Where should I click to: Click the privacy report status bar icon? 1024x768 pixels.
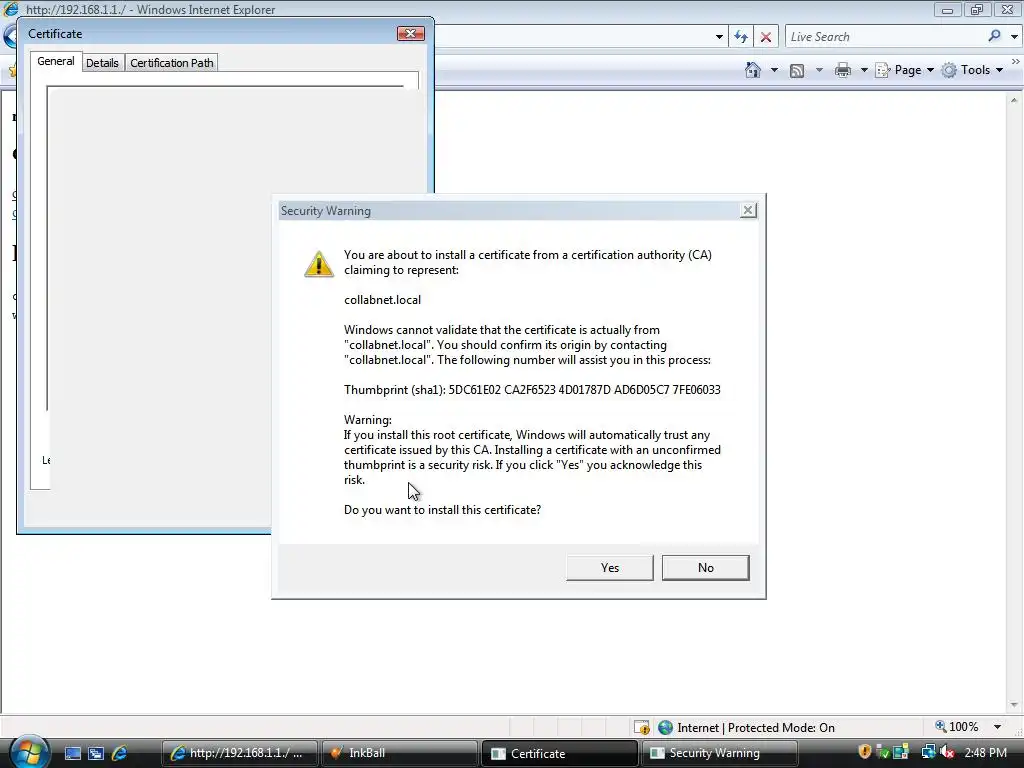pos(642,728)
